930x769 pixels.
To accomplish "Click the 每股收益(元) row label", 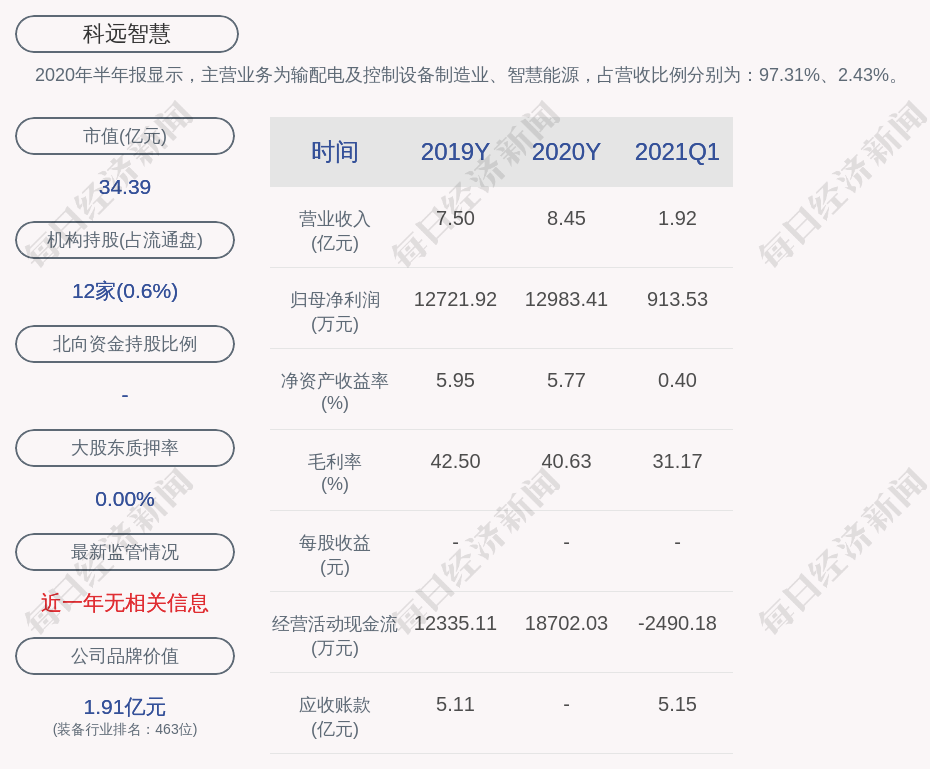I will click(x=335, y=555).
